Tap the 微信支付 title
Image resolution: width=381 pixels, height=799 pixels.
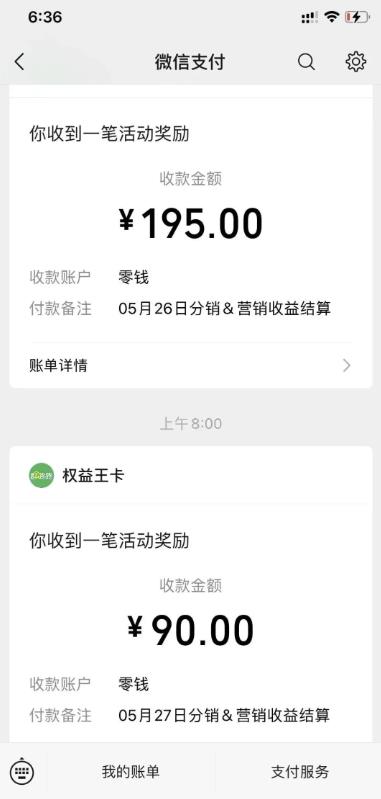pos(190,62)
